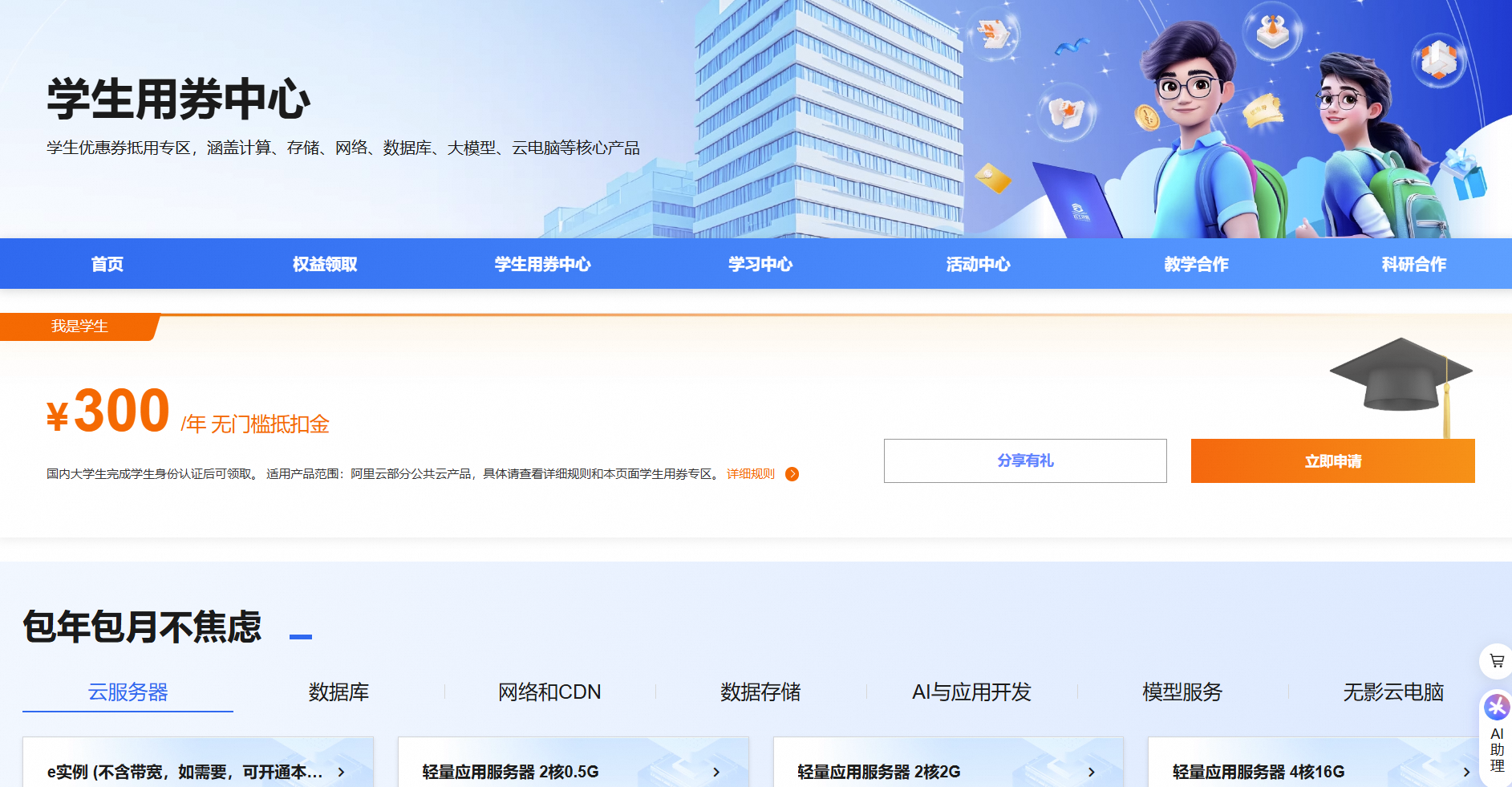Select 学生用券中心 navigation item
Image resolution: width=1512 pixels, height=787 pixels.
coord(543,264)
